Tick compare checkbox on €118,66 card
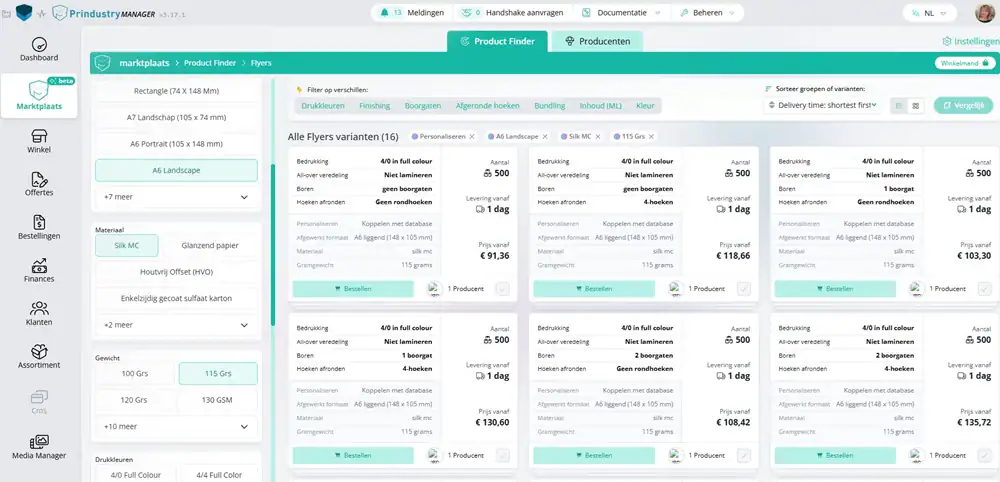Image resolution: width=1000 pixels, height=482 pixels. pos(744,289)
